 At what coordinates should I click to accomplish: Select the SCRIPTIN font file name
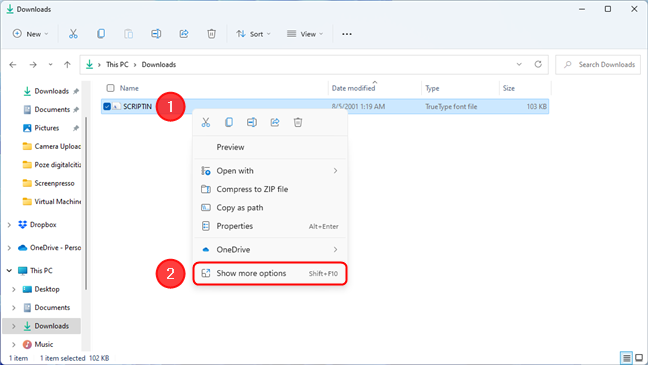(x=138, y=107)
